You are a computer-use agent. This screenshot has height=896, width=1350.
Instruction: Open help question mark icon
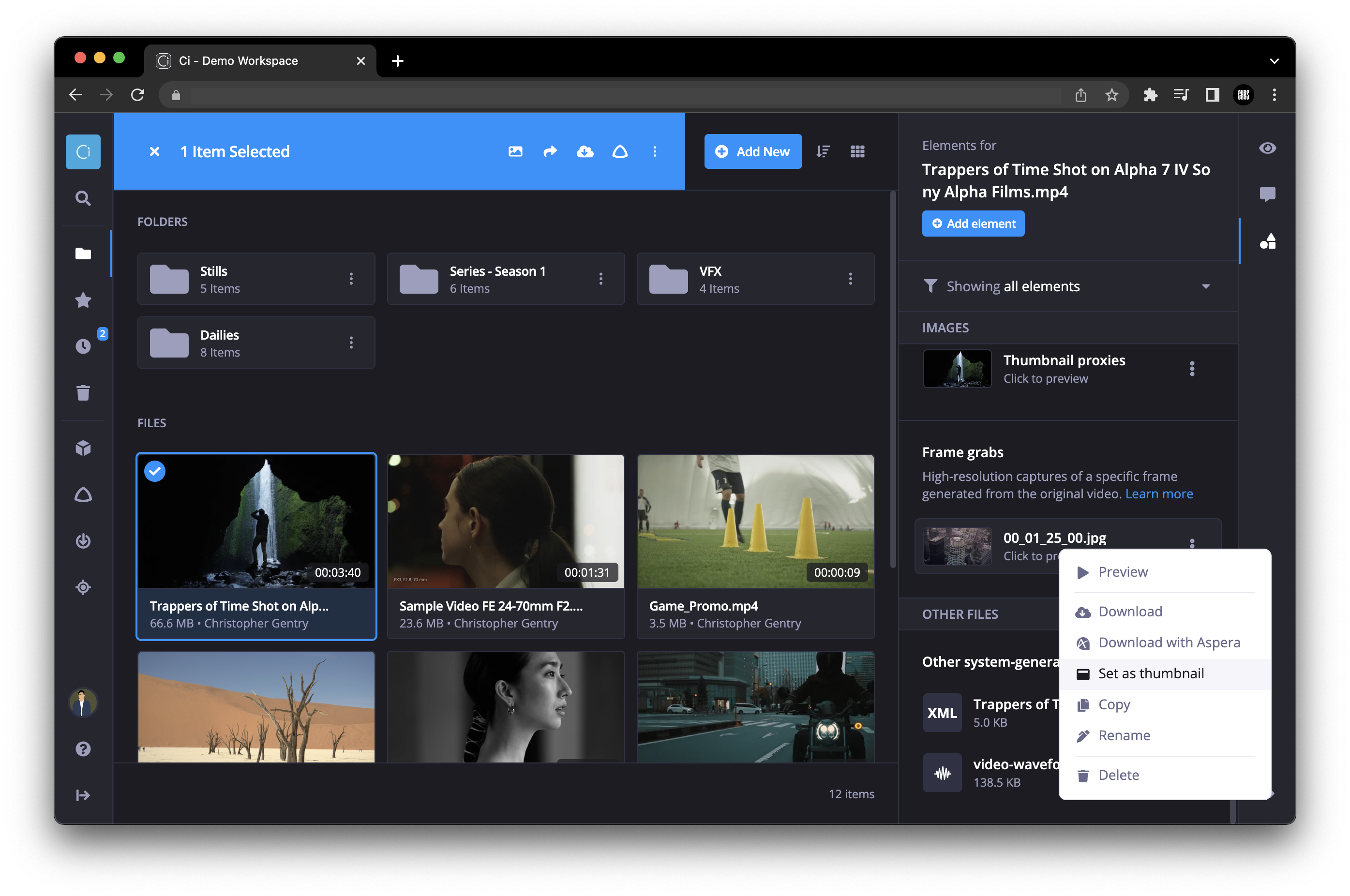83,748
